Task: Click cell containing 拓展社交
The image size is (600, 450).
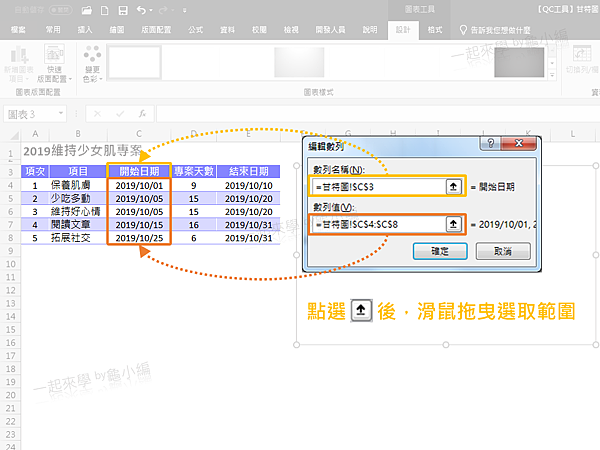Action: (78, 238)
